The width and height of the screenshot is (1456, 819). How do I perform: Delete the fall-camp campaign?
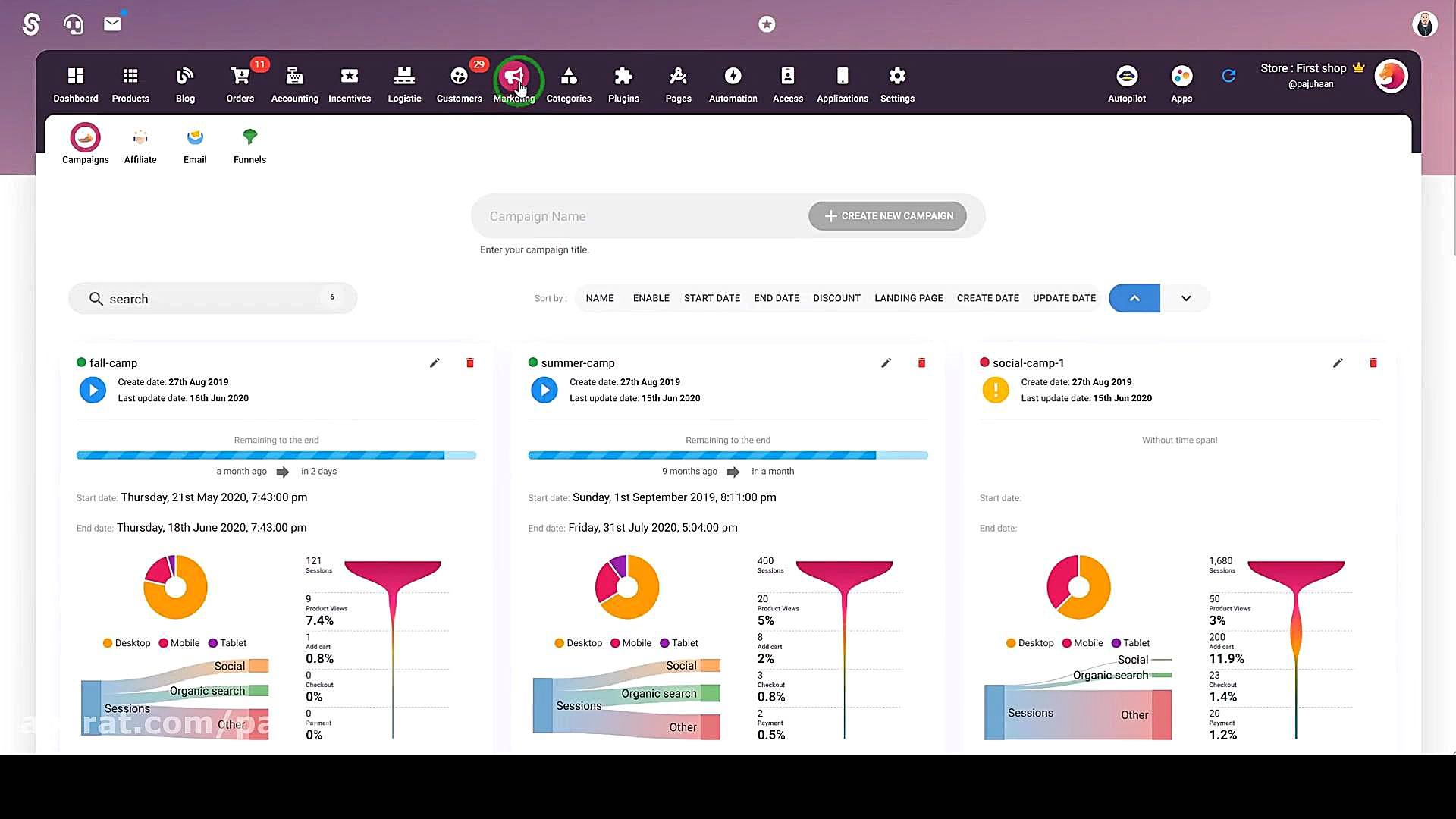469,363
